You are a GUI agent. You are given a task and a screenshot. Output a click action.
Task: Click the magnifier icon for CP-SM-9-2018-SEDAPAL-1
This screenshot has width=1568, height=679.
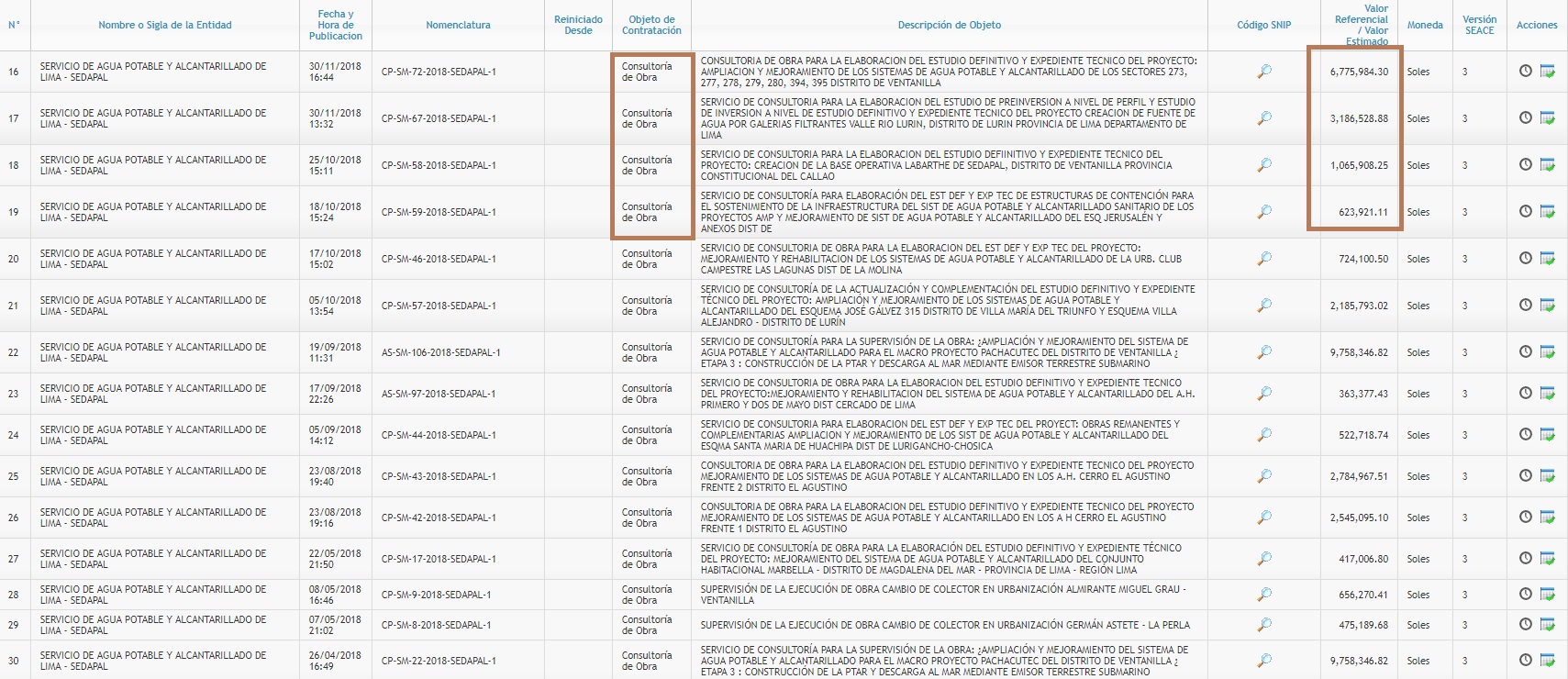tap(1263, 595)
